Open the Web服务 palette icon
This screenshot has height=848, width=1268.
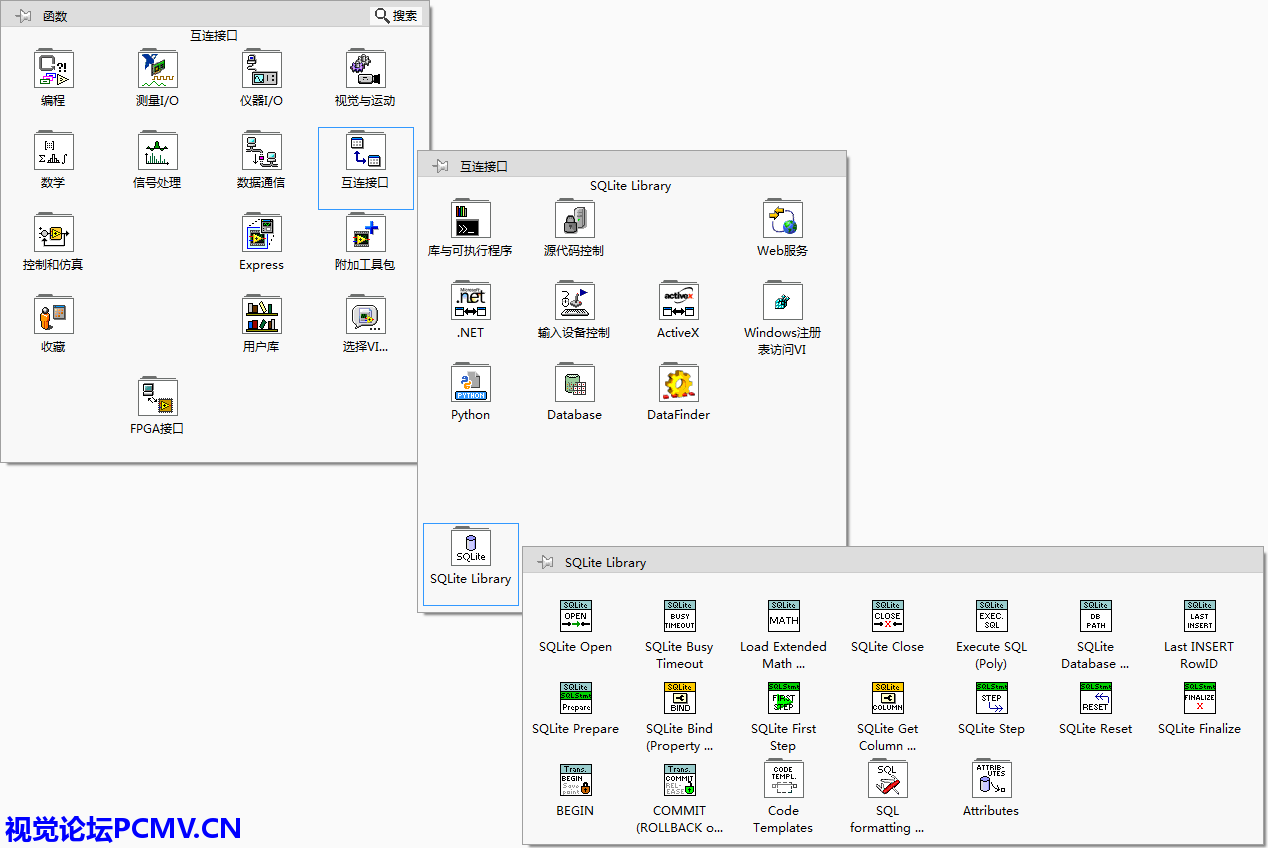[x=783, y=220]
